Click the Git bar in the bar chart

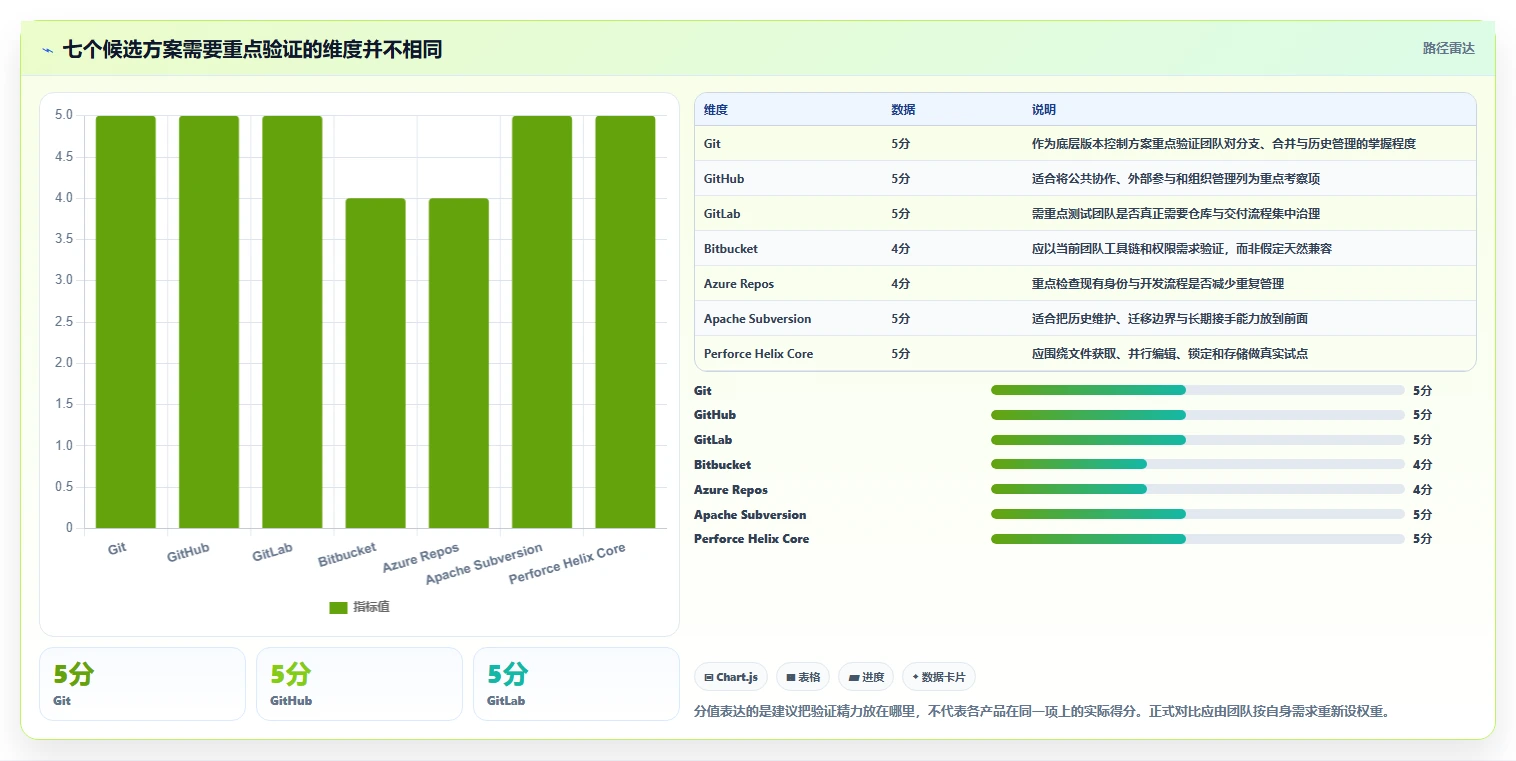coord(126,322)
